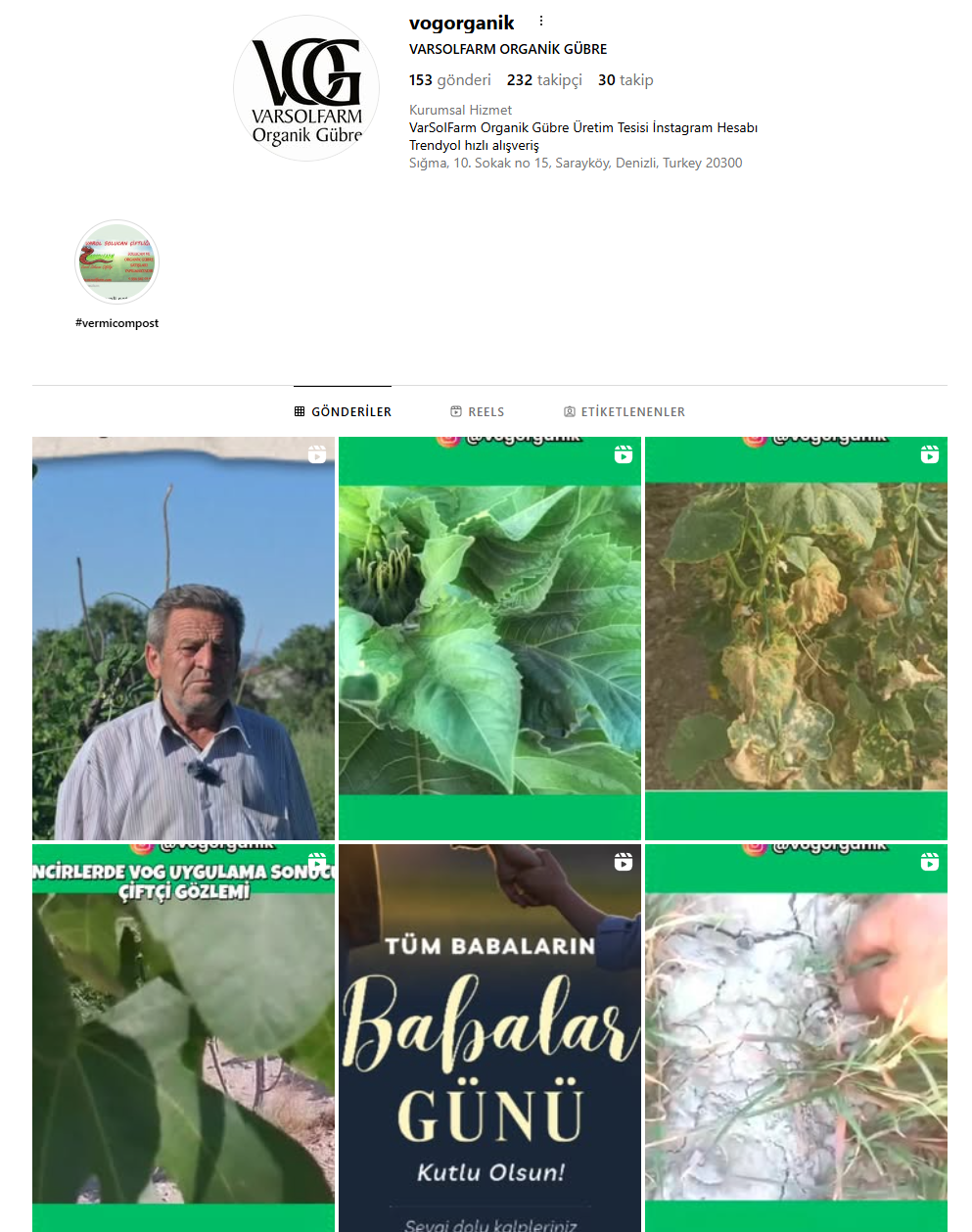This screenshot has width=972, height=1232.
Task: Switch to the GÖNDERİLER tab
Action: click(x=343, y=411)
